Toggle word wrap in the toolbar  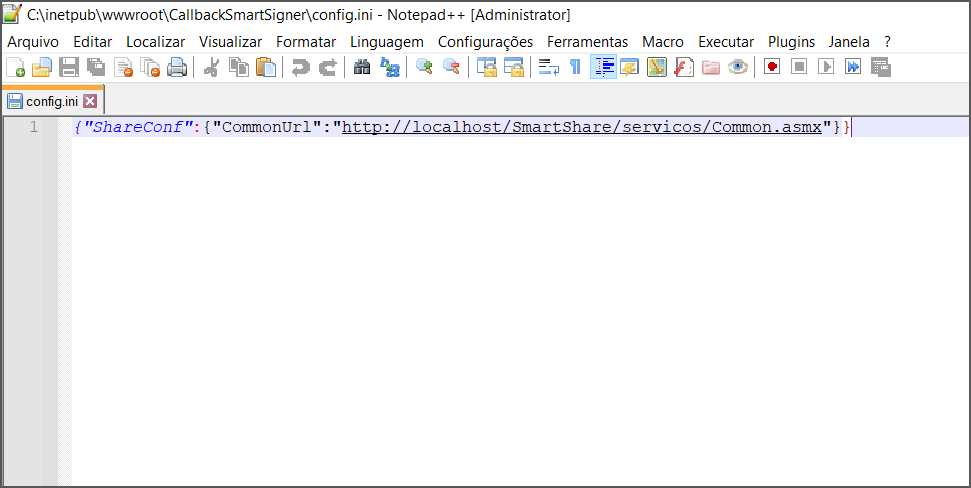(549, 67)
